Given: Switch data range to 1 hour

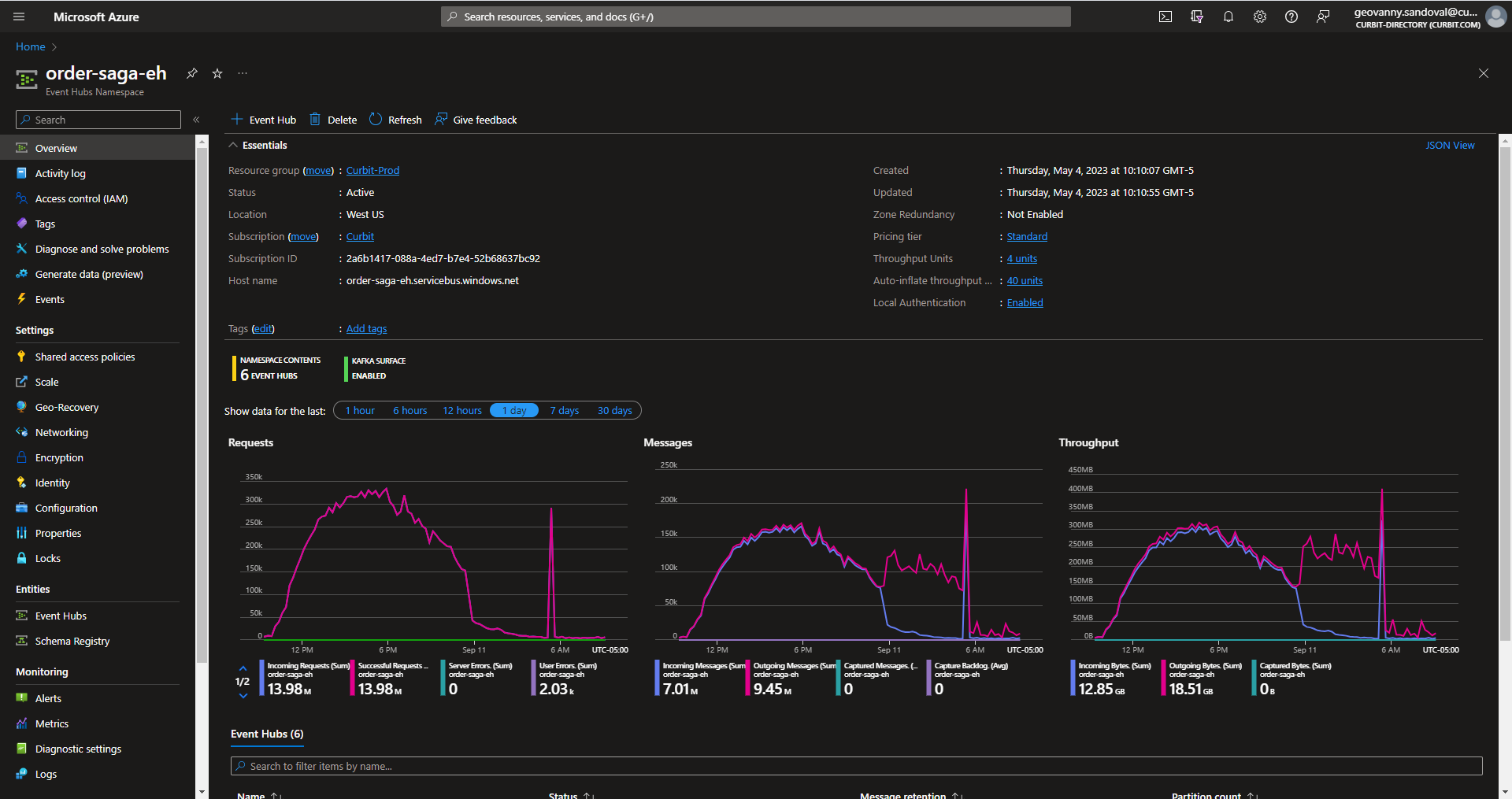Looking at the screenshot, I should click(x=360, y=410).
